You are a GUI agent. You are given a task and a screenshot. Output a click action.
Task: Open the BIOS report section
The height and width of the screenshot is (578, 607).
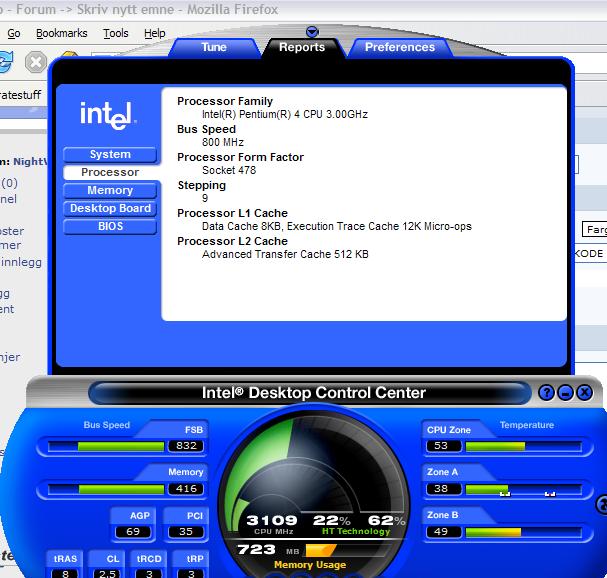coord(110,226)
